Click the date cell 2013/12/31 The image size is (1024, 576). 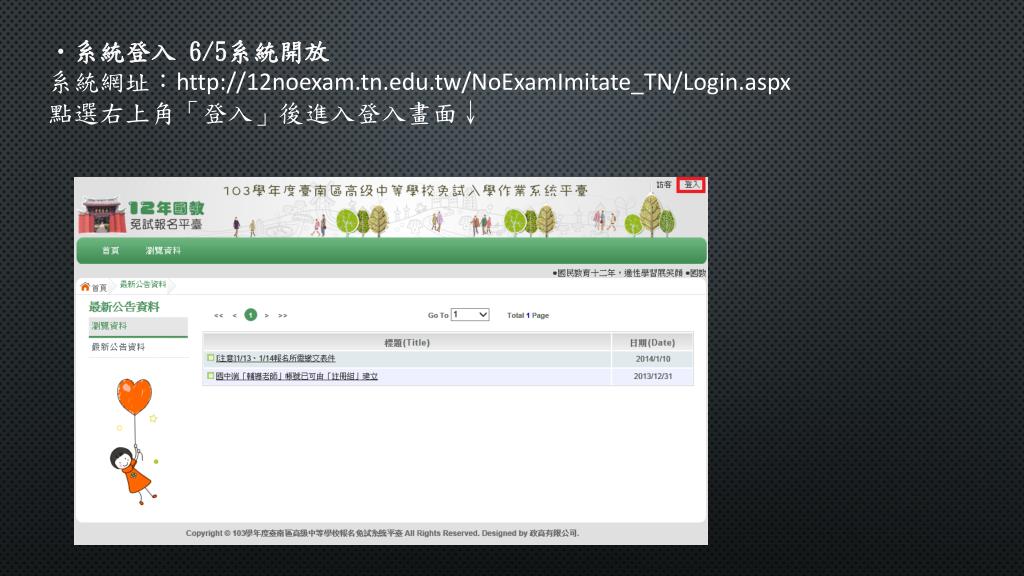point(652,376)
